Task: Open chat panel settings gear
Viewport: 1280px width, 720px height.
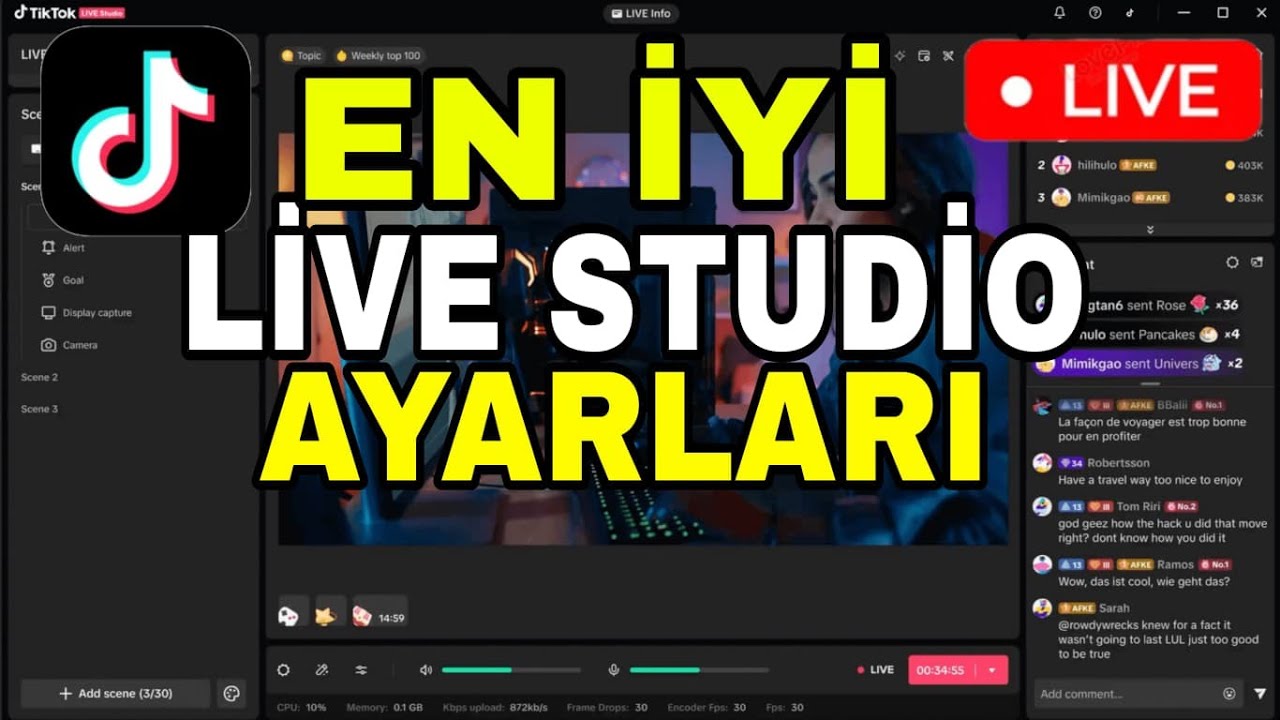Action: click(x=1233, y=262)
